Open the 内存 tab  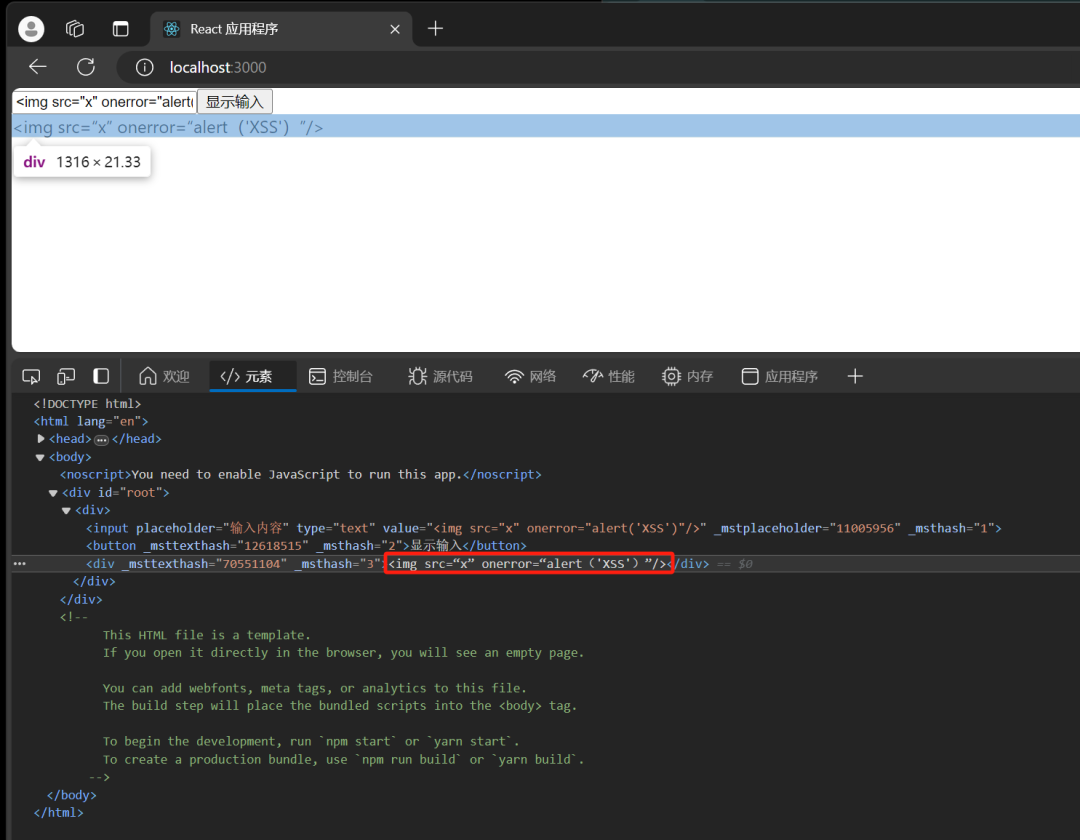687,376
